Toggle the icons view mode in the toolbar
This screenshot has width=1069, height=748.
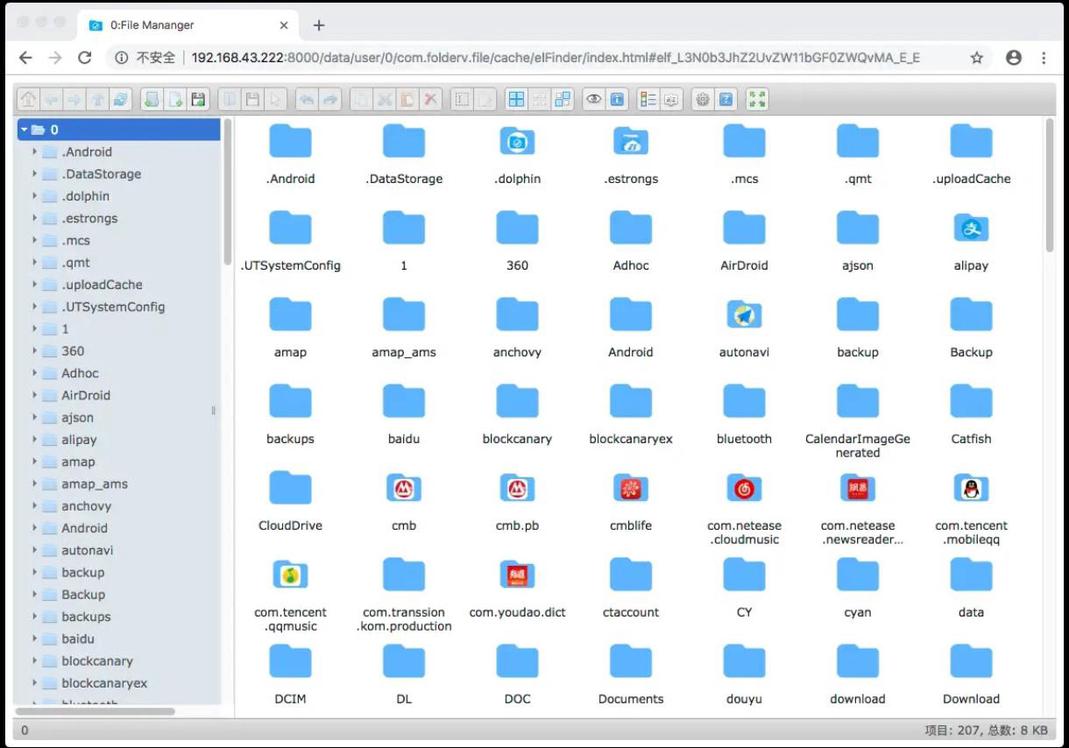pos(516,99)
